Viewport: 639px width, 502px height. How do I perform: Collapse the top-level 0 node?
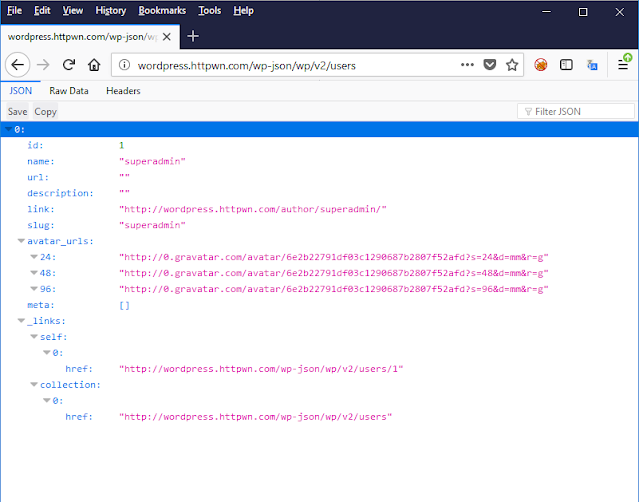(8, 129)
